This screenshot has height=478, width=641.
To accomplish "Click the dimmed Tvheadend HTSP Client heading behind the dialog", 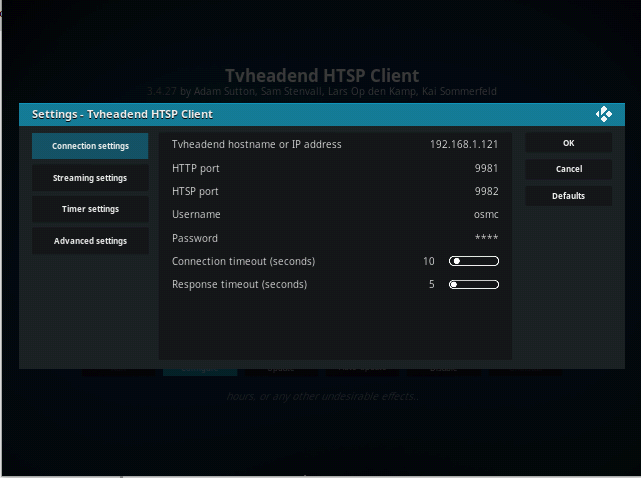I will pos(322,76).
